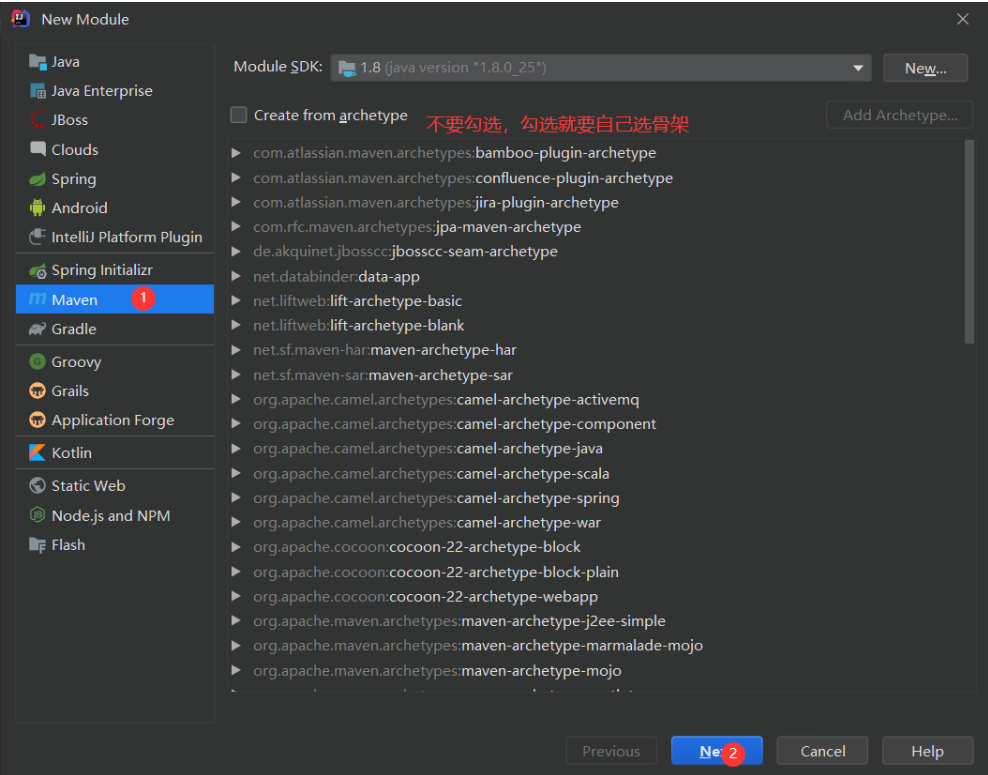Click the Clouds icon
The height and width of the screenshot is (775, 988).
38,149
